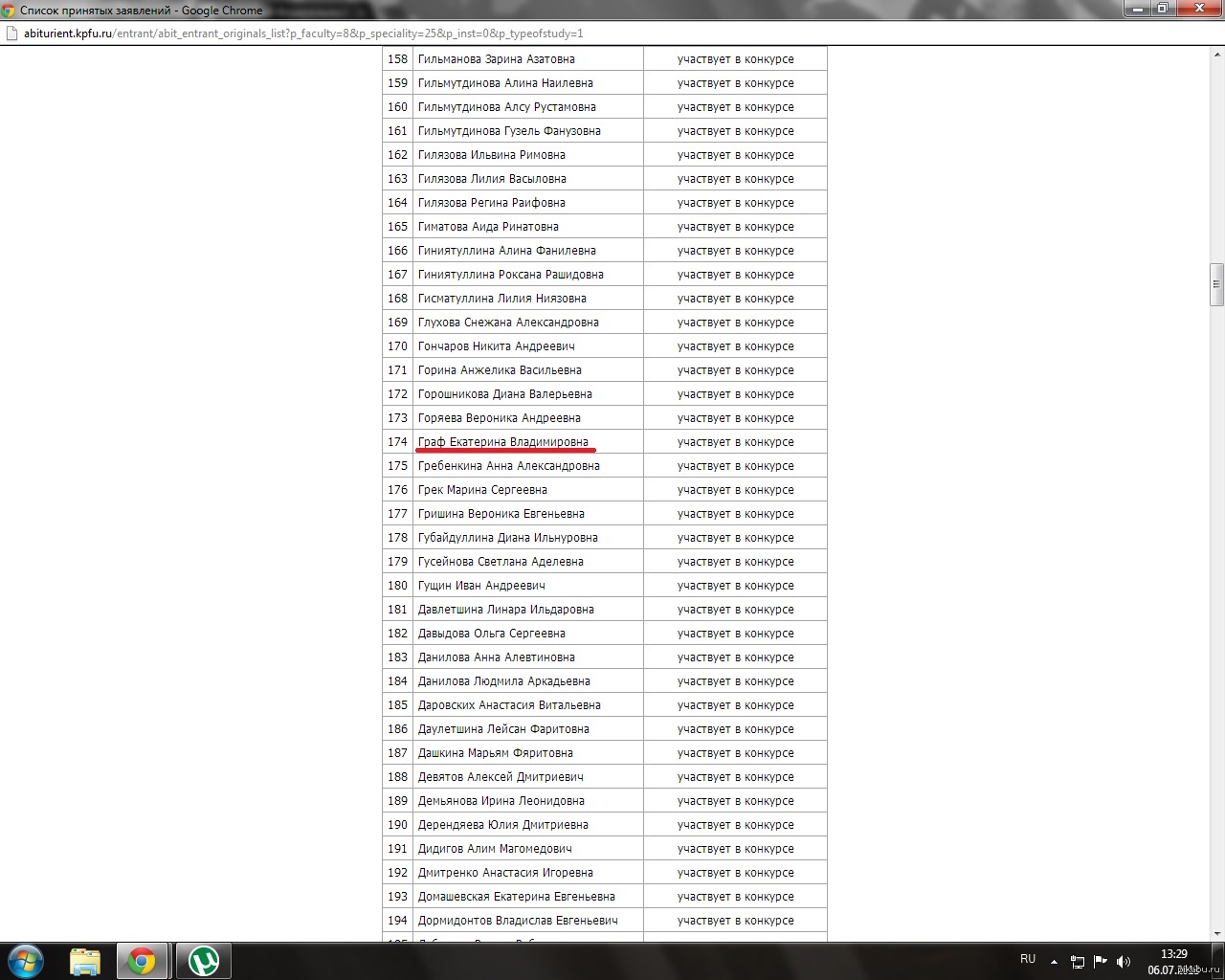Focus the abiturient.kpfu.ru address bar

pyautogui.click(x=612, y=33)
